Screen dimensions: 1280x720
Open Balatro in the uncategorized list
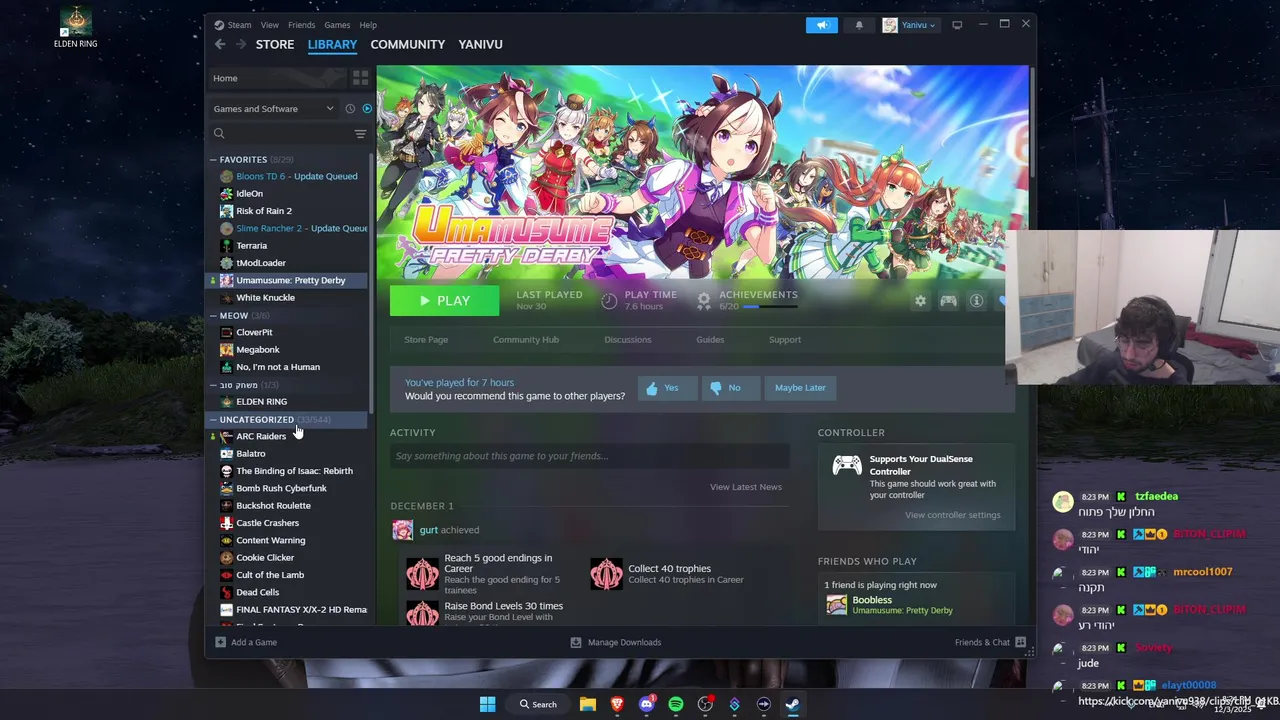250,454
